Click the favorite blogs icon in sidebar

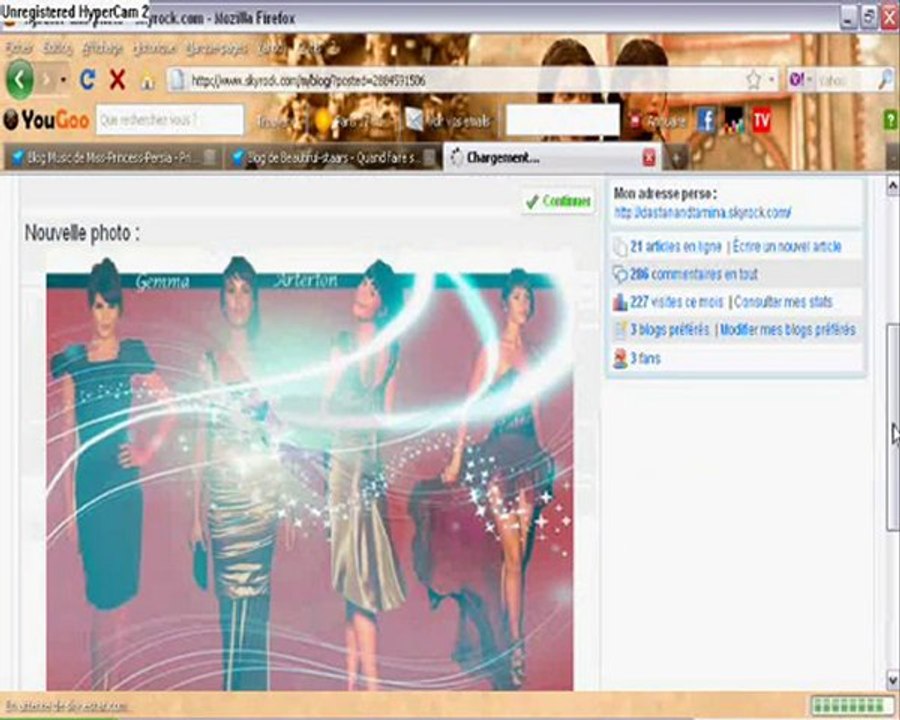point(620,330)
